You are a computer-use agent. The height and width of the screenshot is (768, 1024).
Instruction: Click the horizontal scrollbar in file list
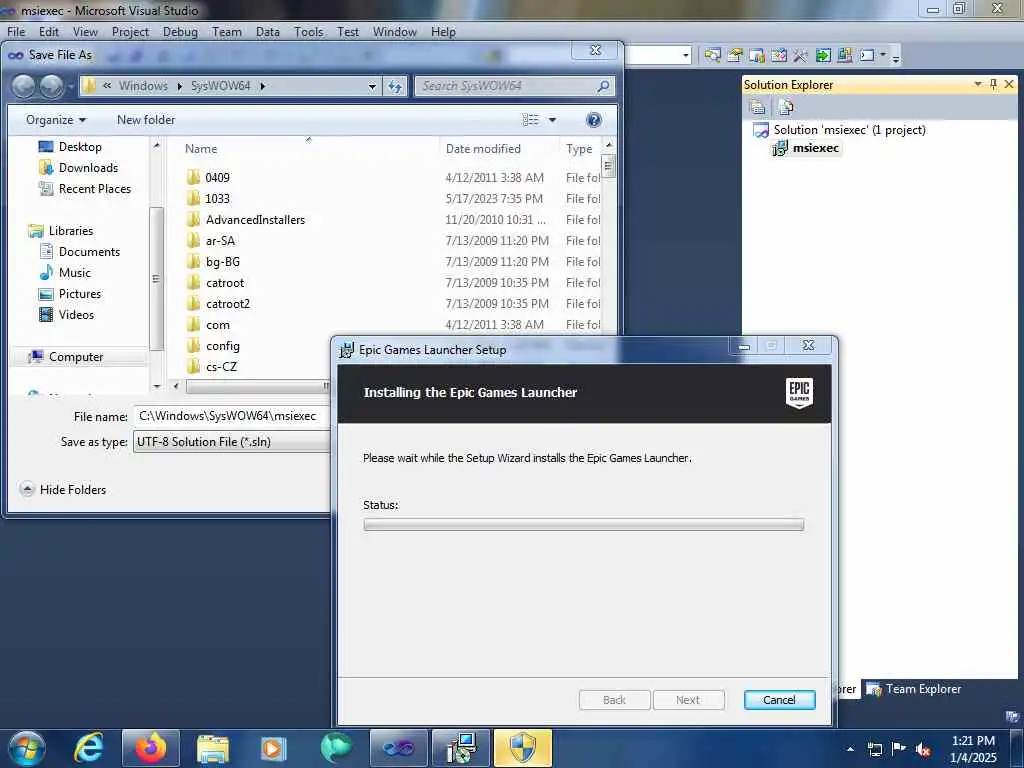point(258,387)
